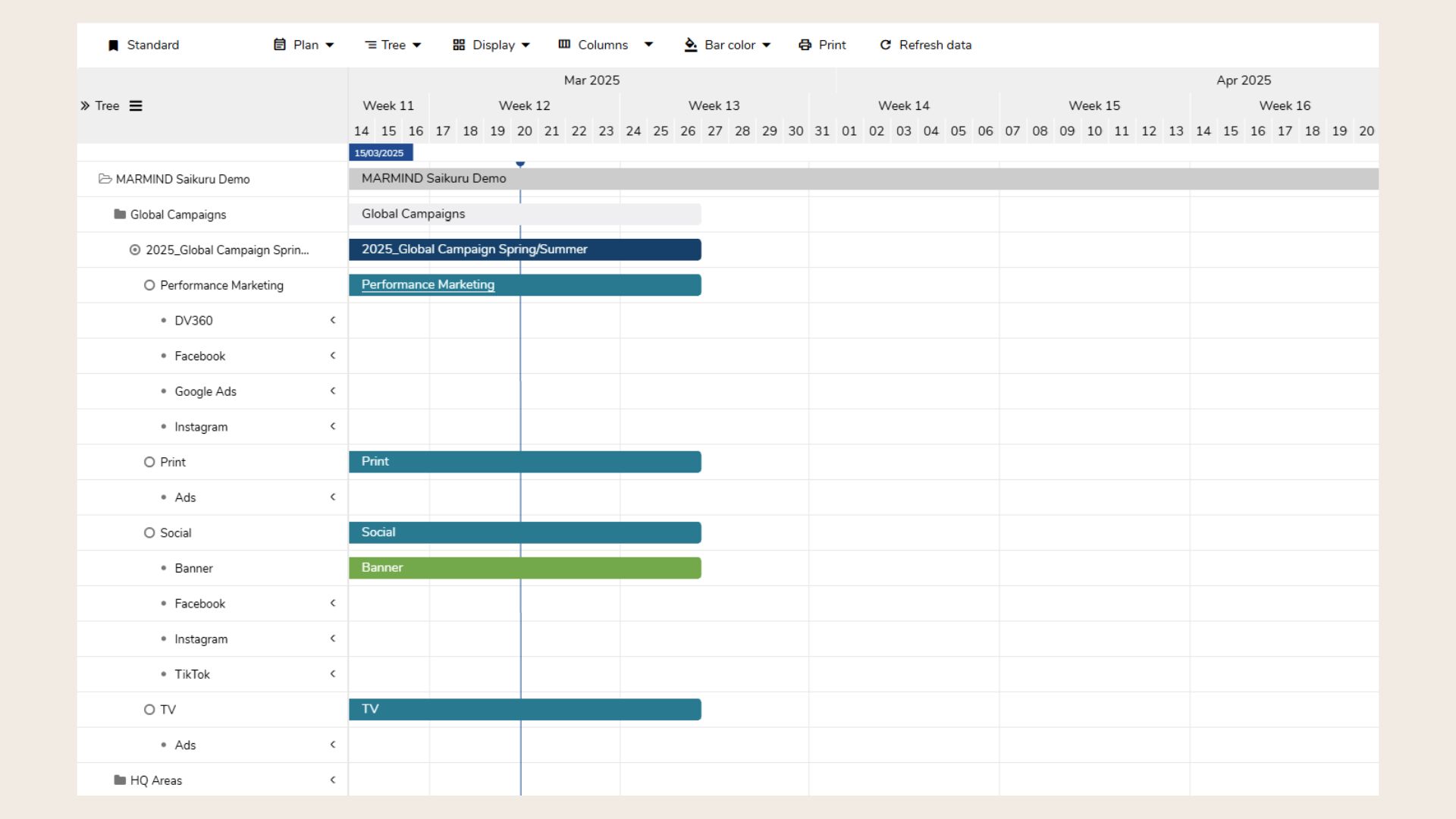The height and width of the screenshot is (819, 1456).
Task: Click the folder icon beside Global Campaigns
Action: 118,215
